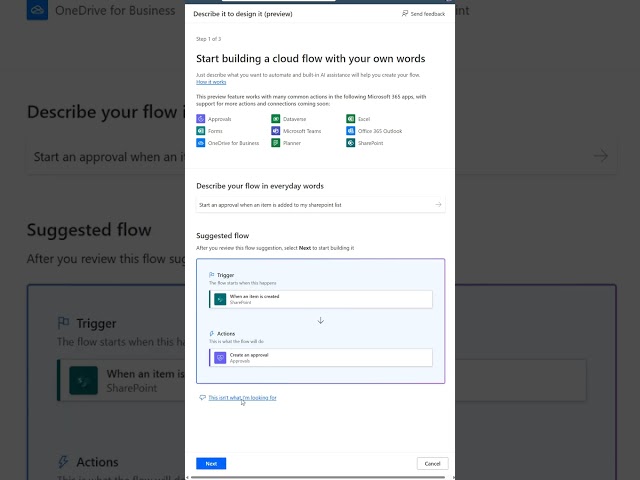Click the Forms app icon
The image size is (640, 480).
pos(200,131)
